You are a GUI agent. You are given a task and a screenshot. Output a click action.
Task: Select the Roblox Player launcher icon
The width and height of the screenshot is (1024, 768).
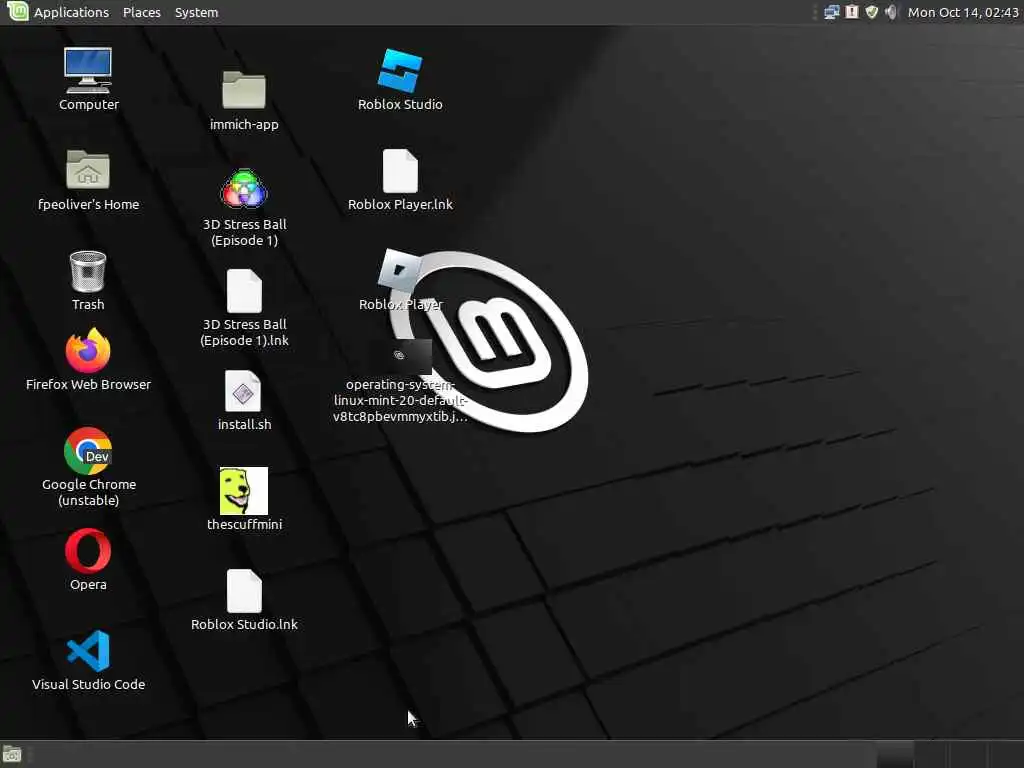(400, 270)
